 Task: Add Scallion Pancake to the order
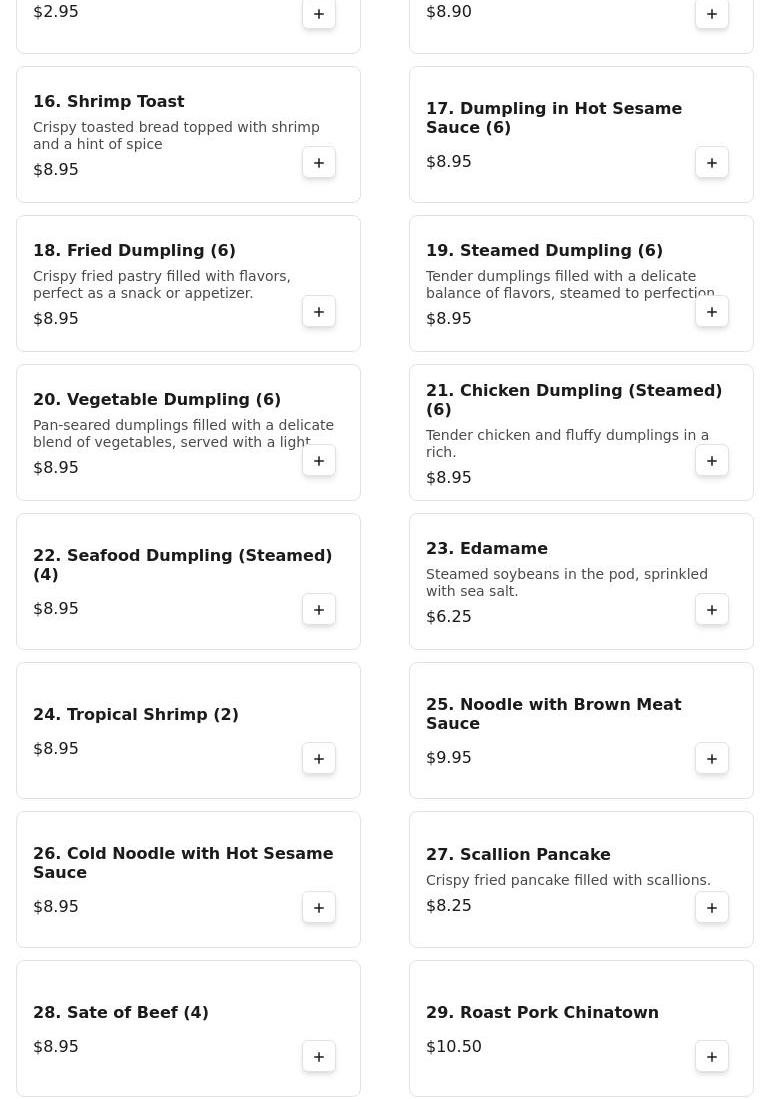tap(712, 908)
